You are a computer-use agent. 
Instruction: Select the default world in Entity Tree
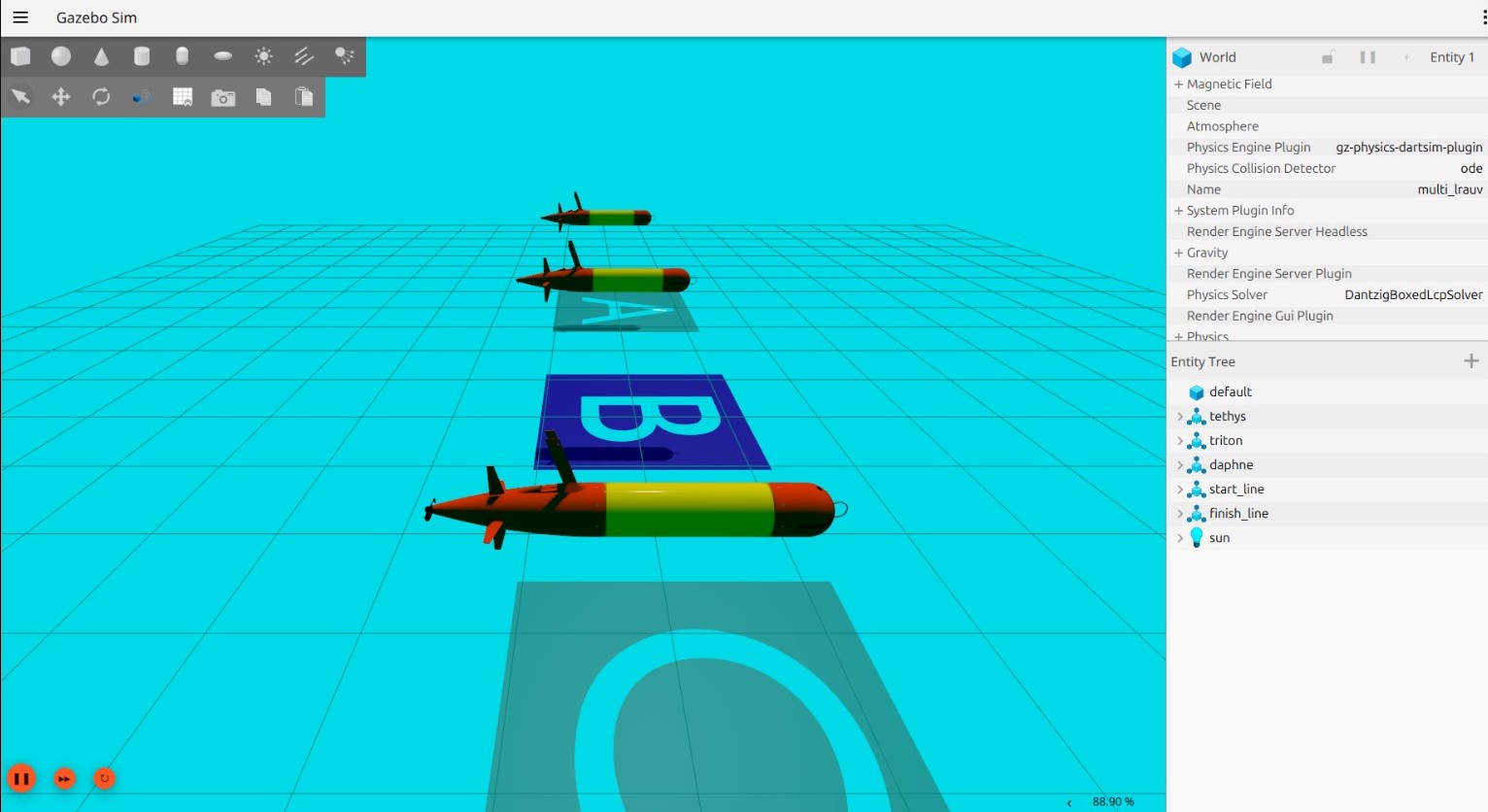click(1230, 391)
